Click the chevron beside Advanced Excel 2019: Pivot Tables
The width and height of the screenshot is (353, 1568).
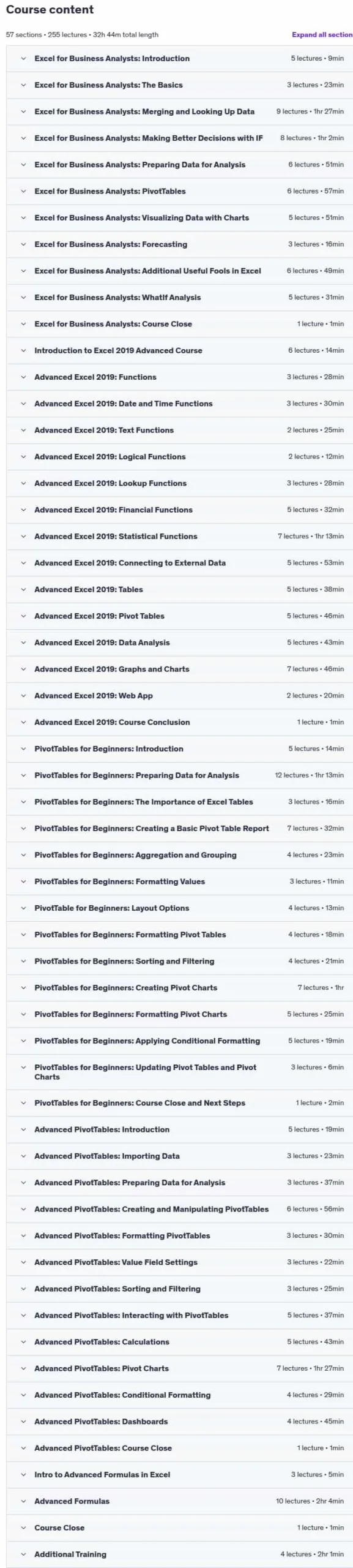23,616
